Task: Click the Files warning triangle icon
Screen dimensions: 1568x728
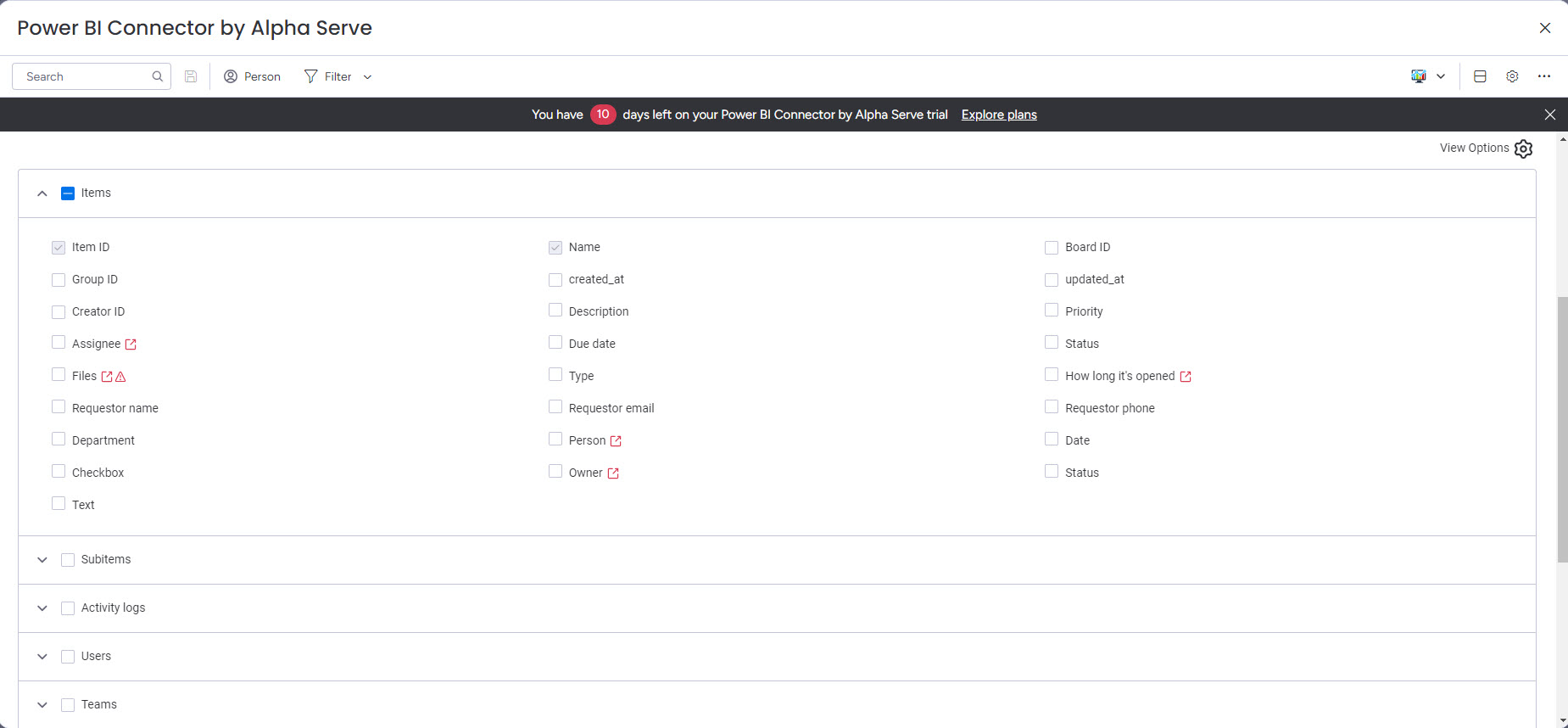Action: point(120,377)
